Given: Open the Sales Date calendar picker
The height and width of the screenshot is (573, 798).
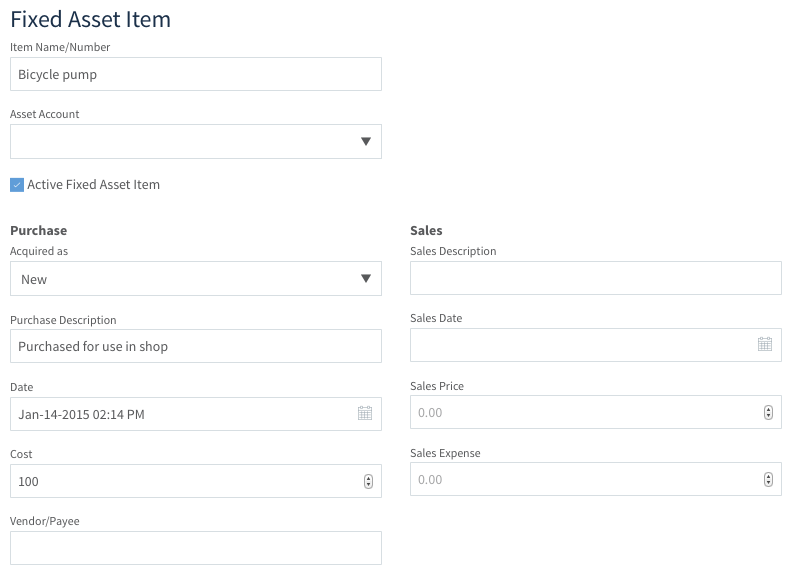Looking at the screenshot, I should pyautogui.click(x=765, y=344).
